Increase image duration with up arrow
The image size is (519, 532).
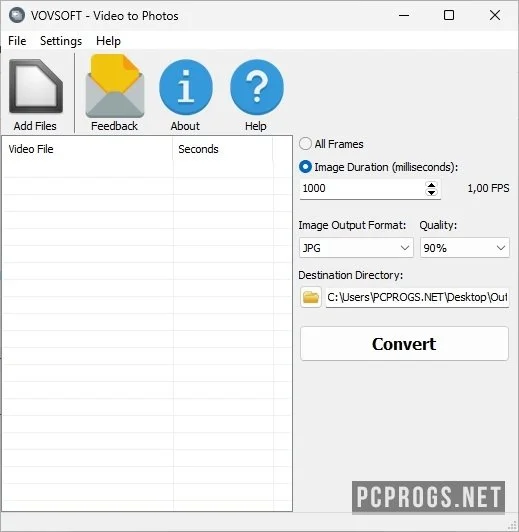tap(431, 185)
